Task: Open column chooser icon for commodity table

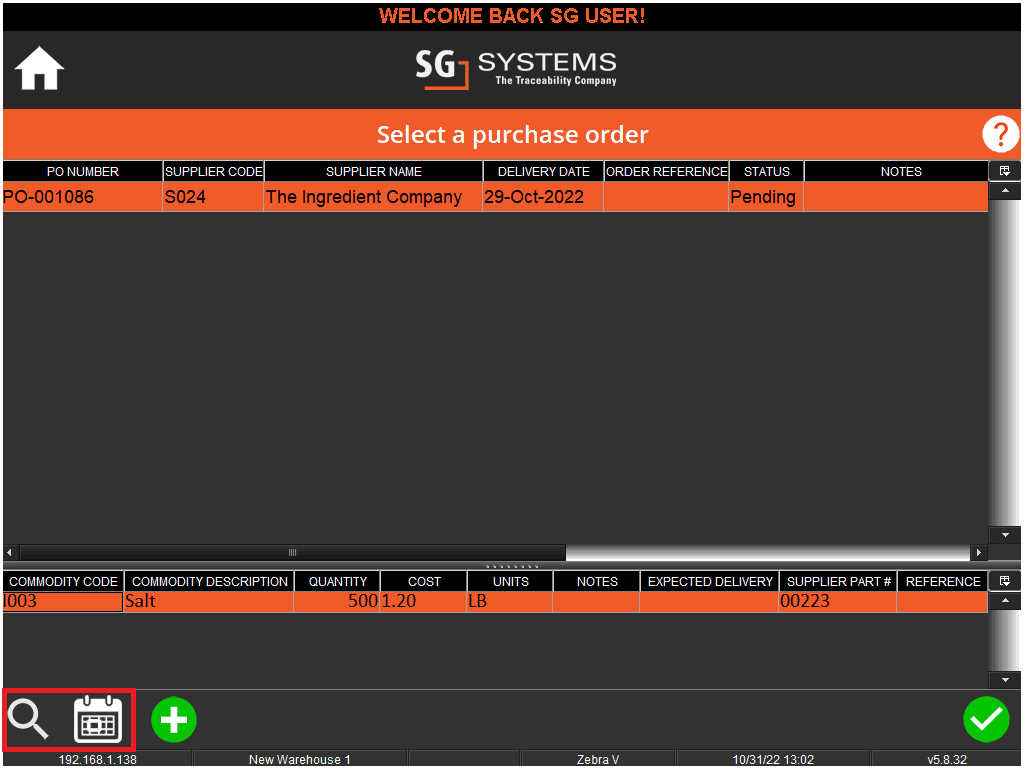Action: (x=1005, y=581)
